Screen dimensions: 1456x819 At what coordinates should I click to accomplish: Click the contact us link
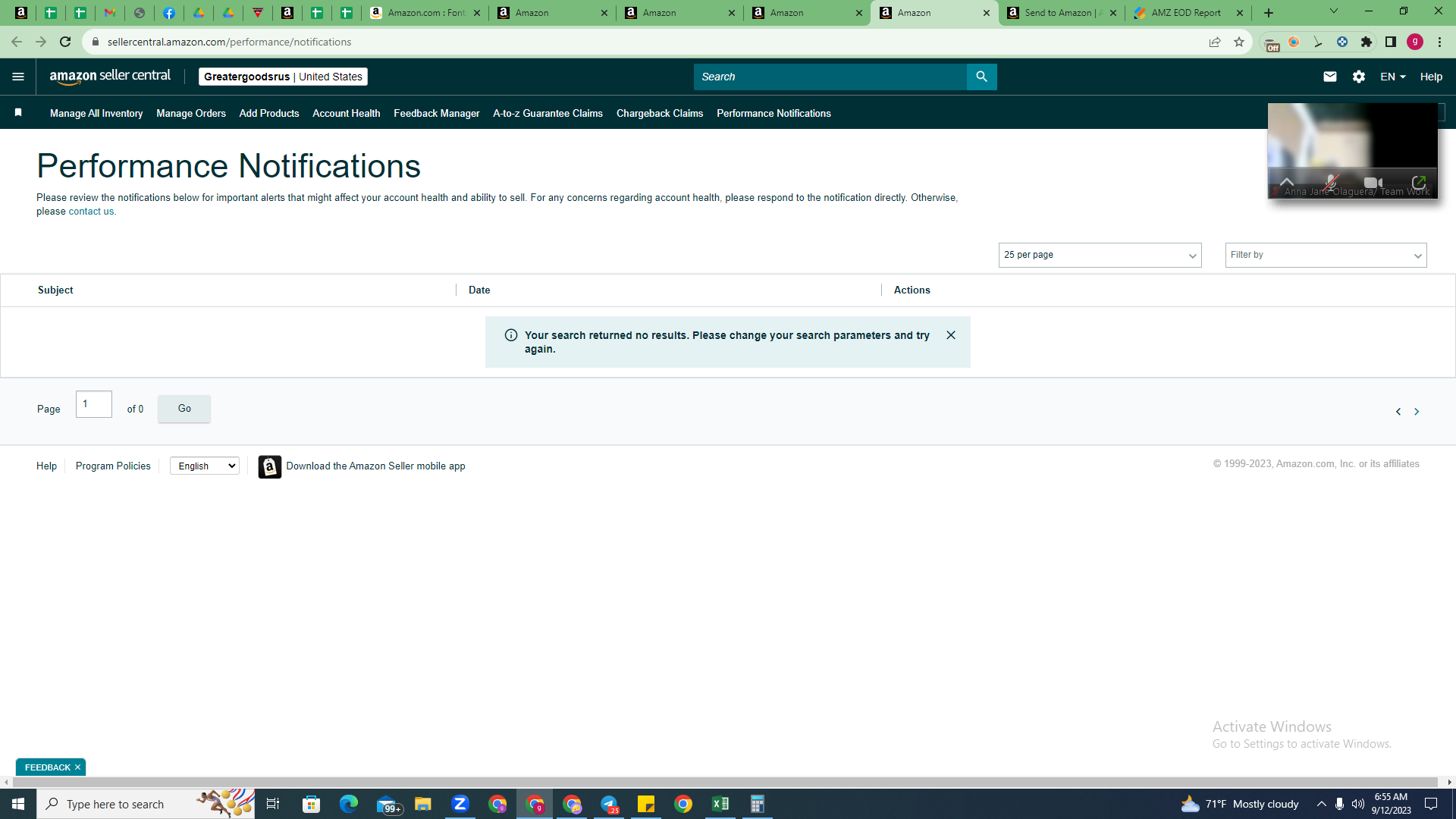[91, 212]
